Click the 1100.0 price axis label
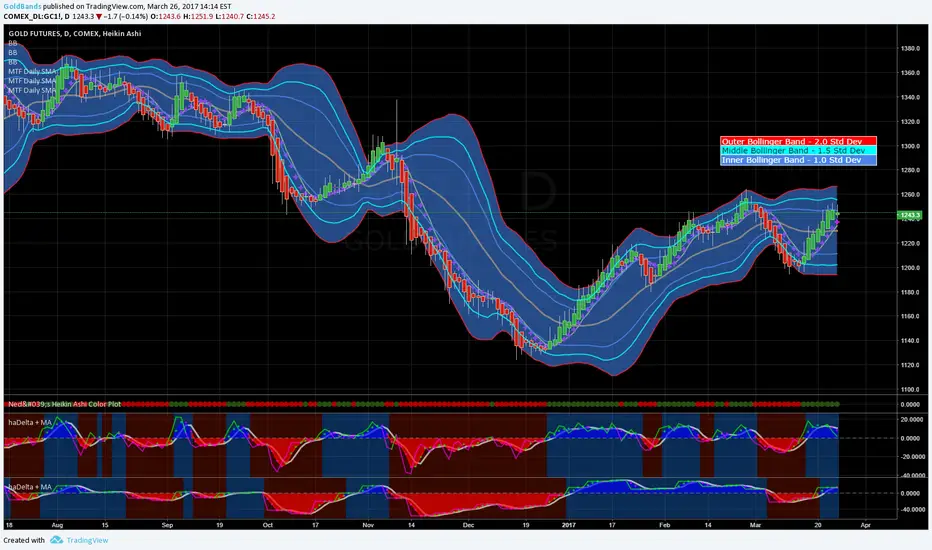This screenshot has width=932, height=550. (910, 389)
